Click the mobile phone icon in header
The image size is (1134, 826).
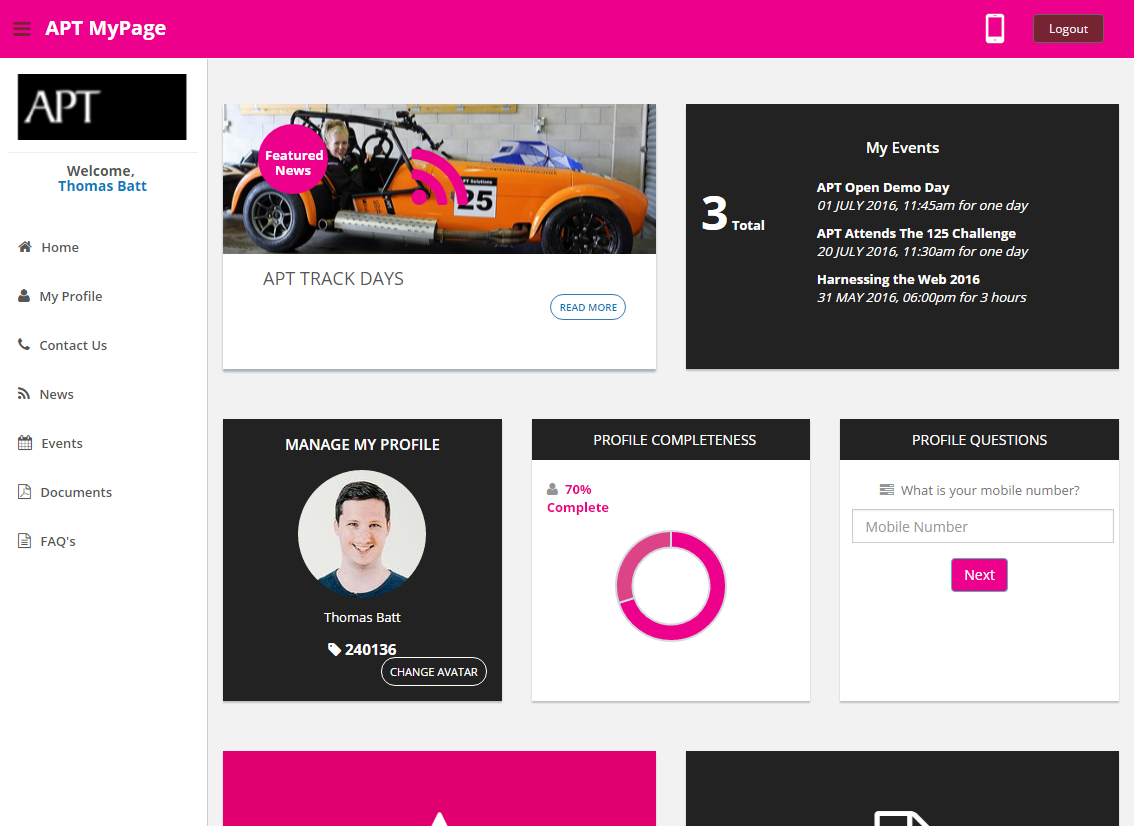(995, 29)
